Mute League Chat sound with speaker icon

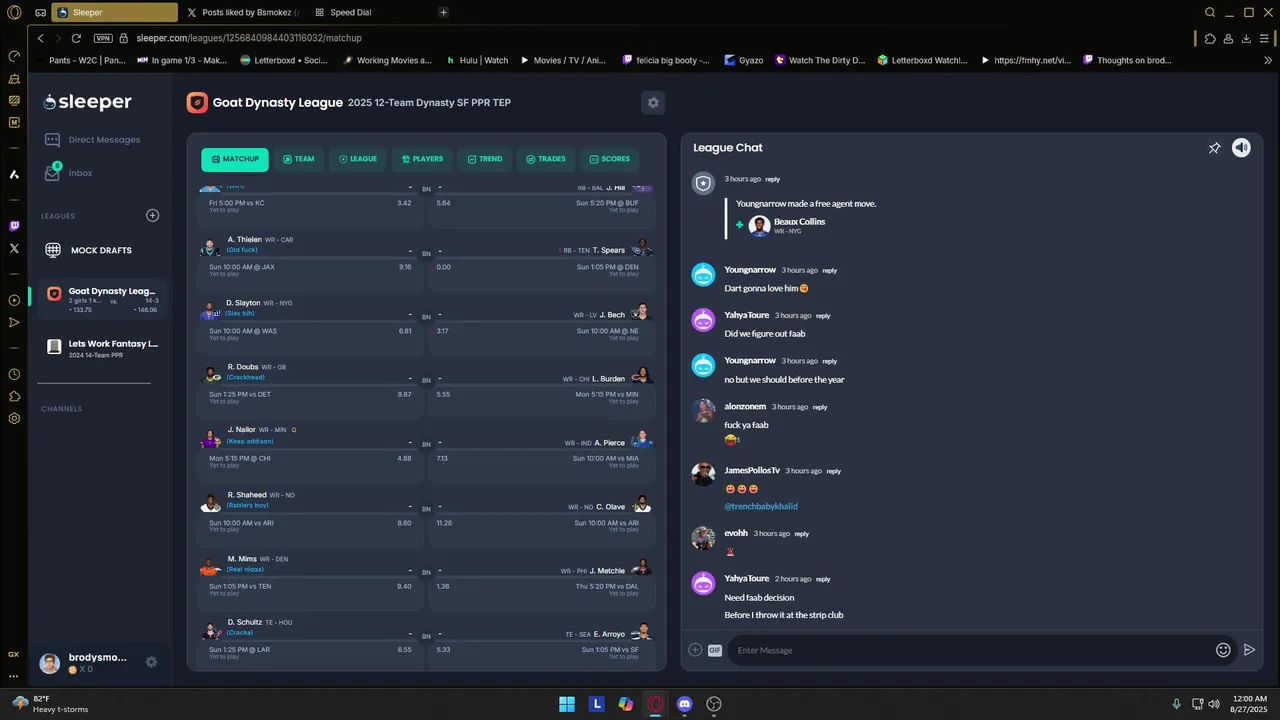[1241, 148]
